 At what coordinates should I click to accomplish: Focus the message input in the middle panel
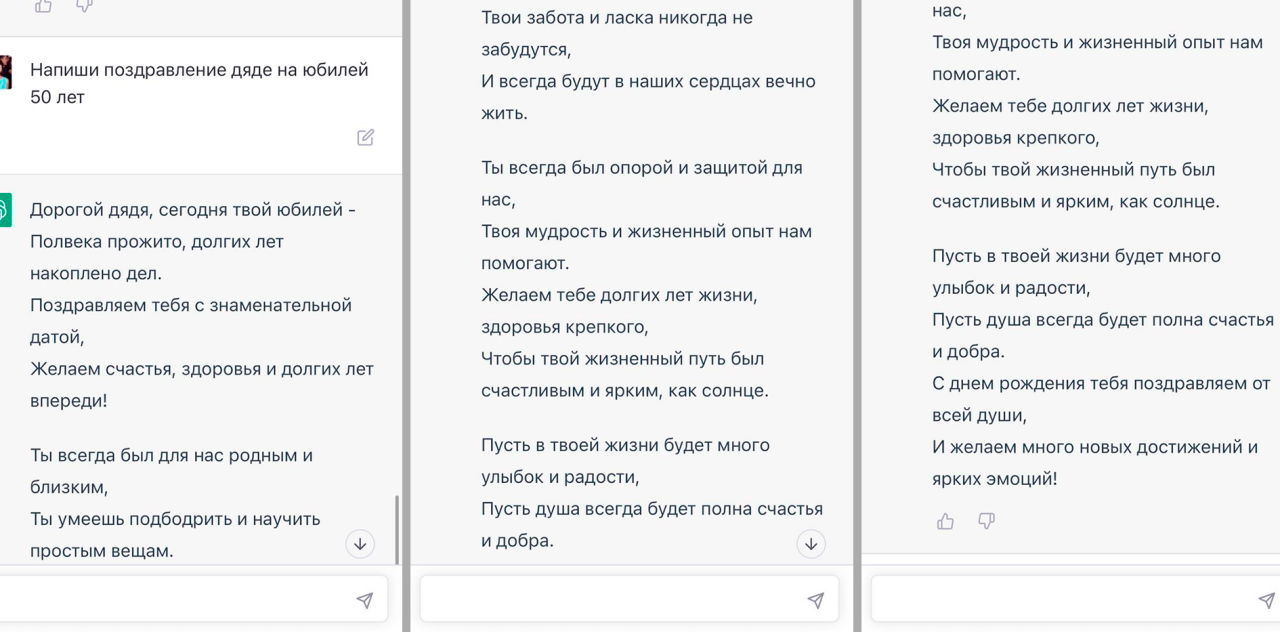629,600
